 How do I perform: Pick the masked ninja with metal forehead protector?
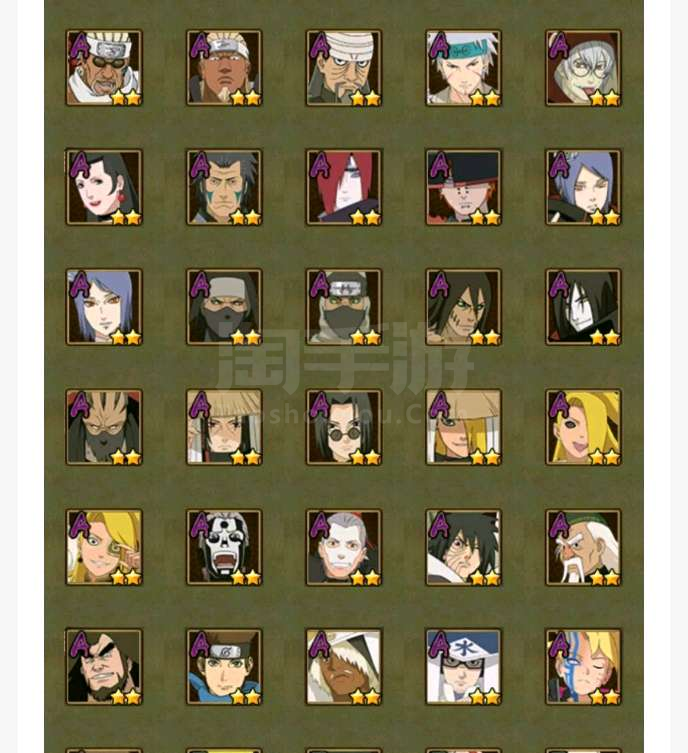344,307
